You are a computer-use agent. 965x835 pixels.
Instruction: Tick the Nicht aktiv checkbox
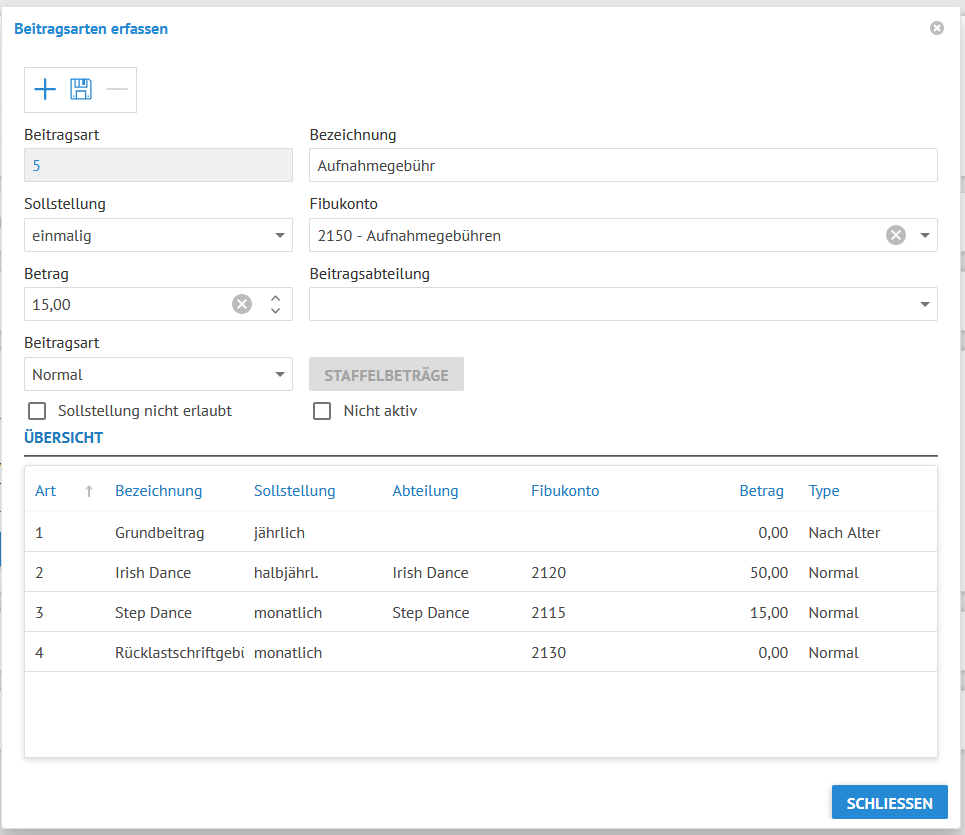[x=322, y=411]
